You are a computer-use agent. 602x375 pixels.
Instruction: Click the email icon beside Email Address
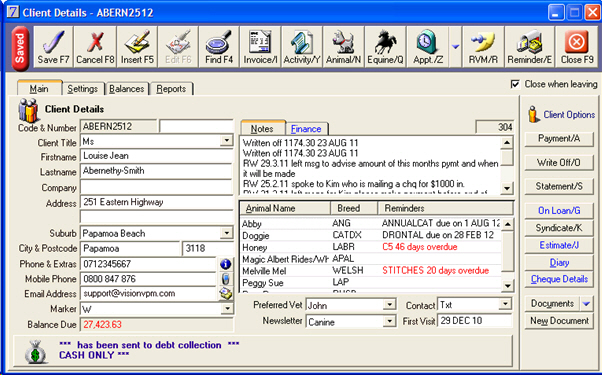pyautogui.click(x=225, y=294)
